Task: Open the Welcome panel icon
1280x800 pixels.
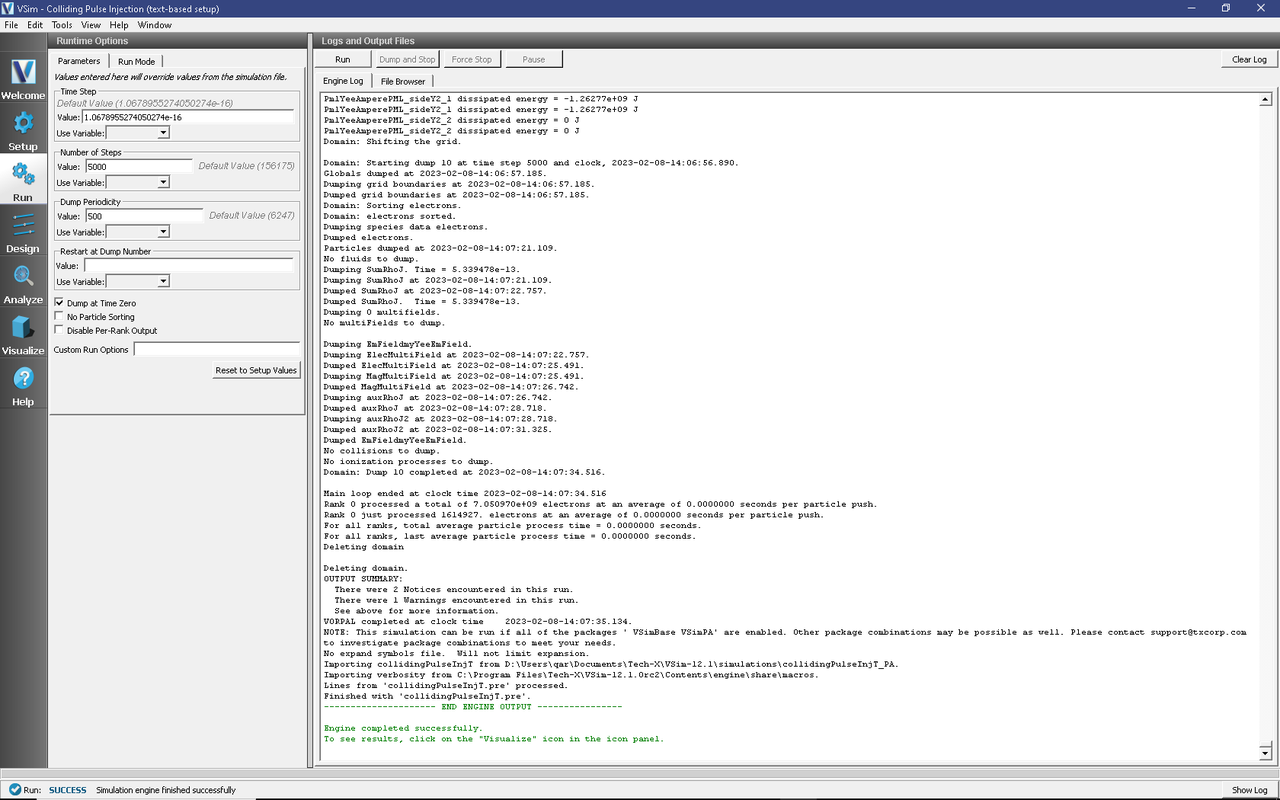Action: coord(23,80)
